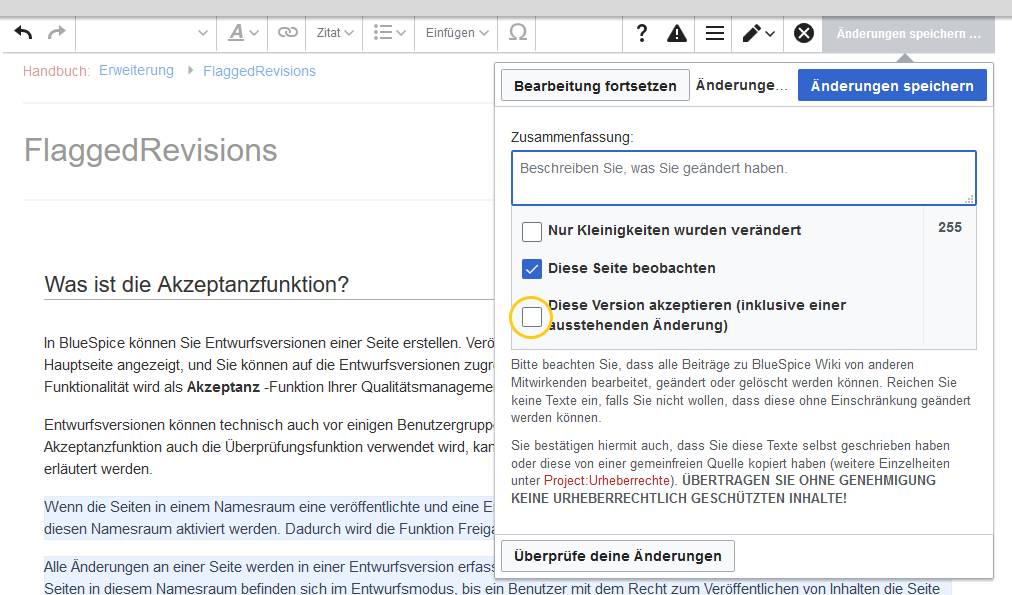The width and height of the screenshot is (1012, 595).
Task: Redo the last undone edit
Action: (57, 32)
